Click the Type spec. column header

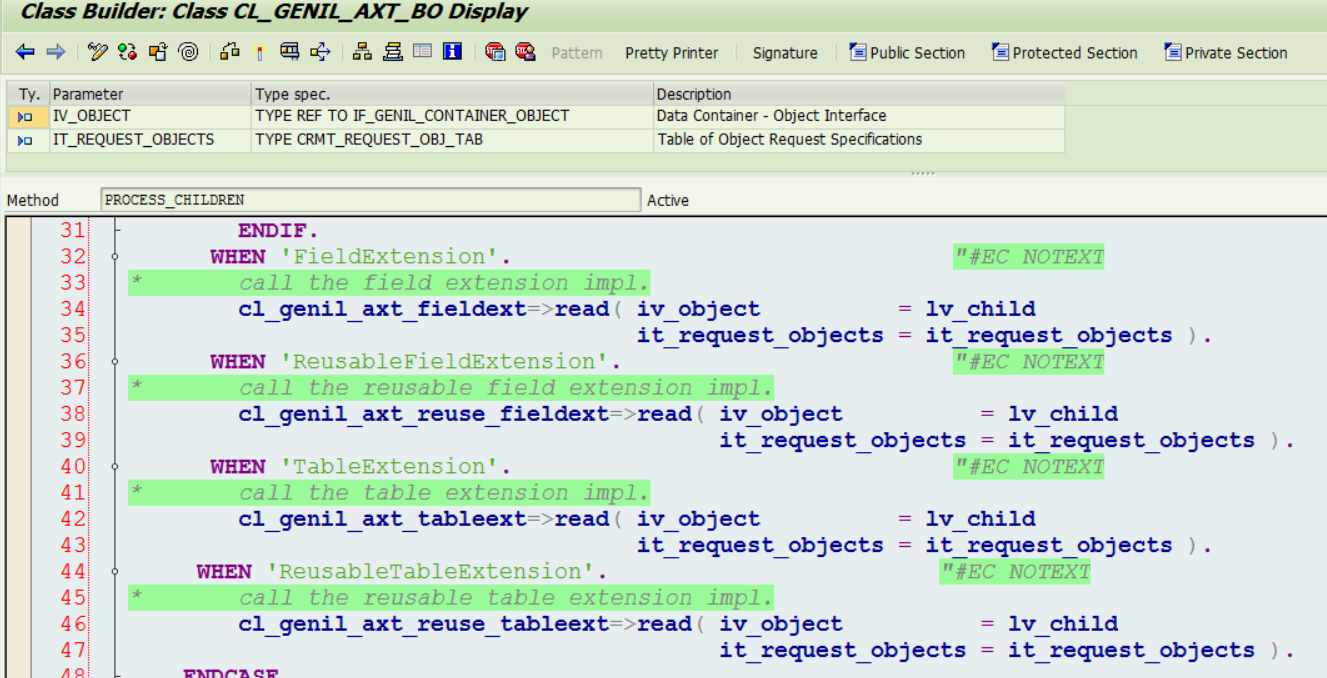[452, 94]
